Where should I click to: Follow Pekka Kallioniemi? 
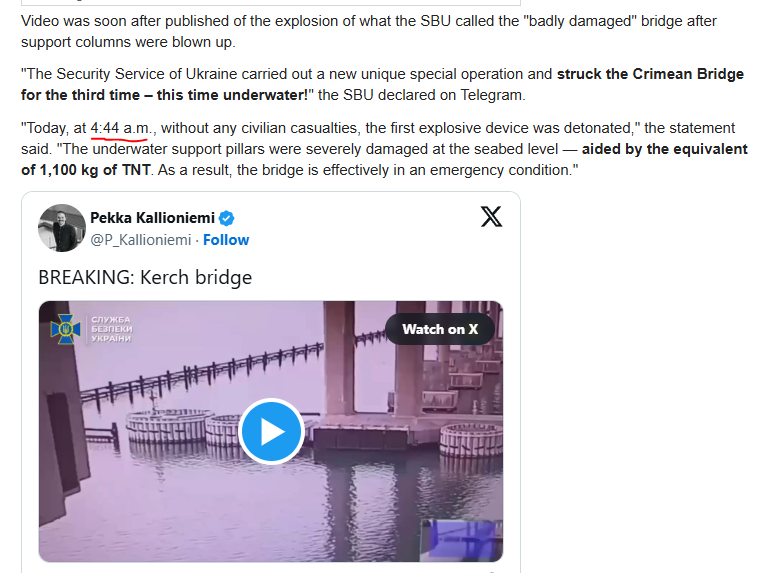click(x=226, y=240)
